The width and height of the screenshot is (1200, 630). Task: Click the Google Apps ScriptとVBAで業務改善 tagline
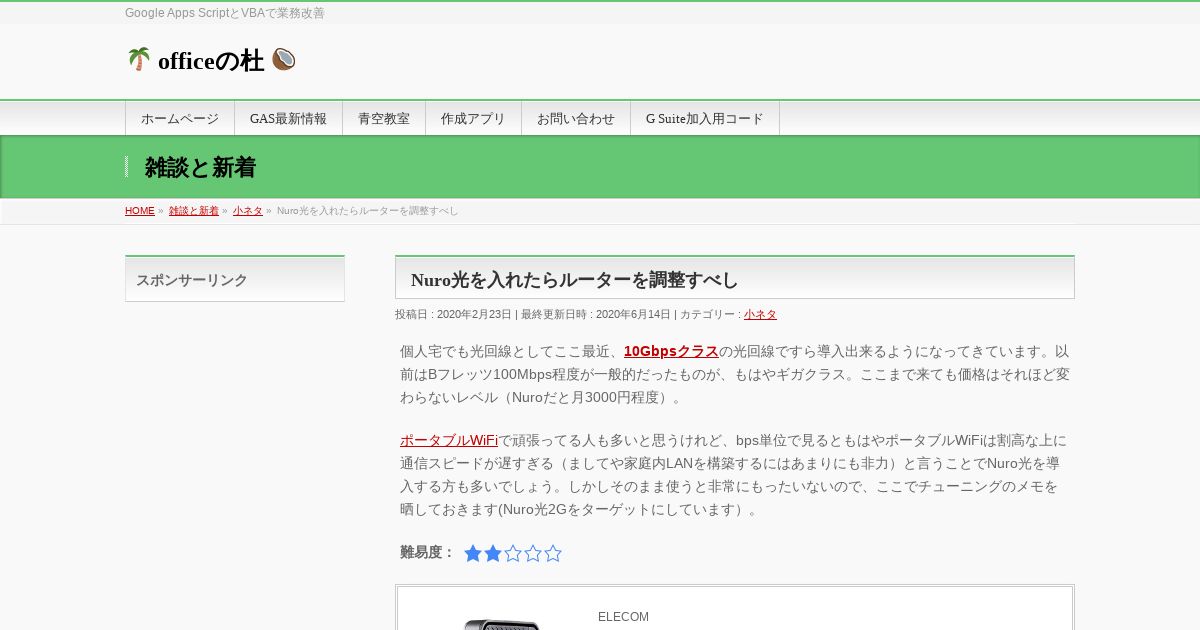pos(225,13)
